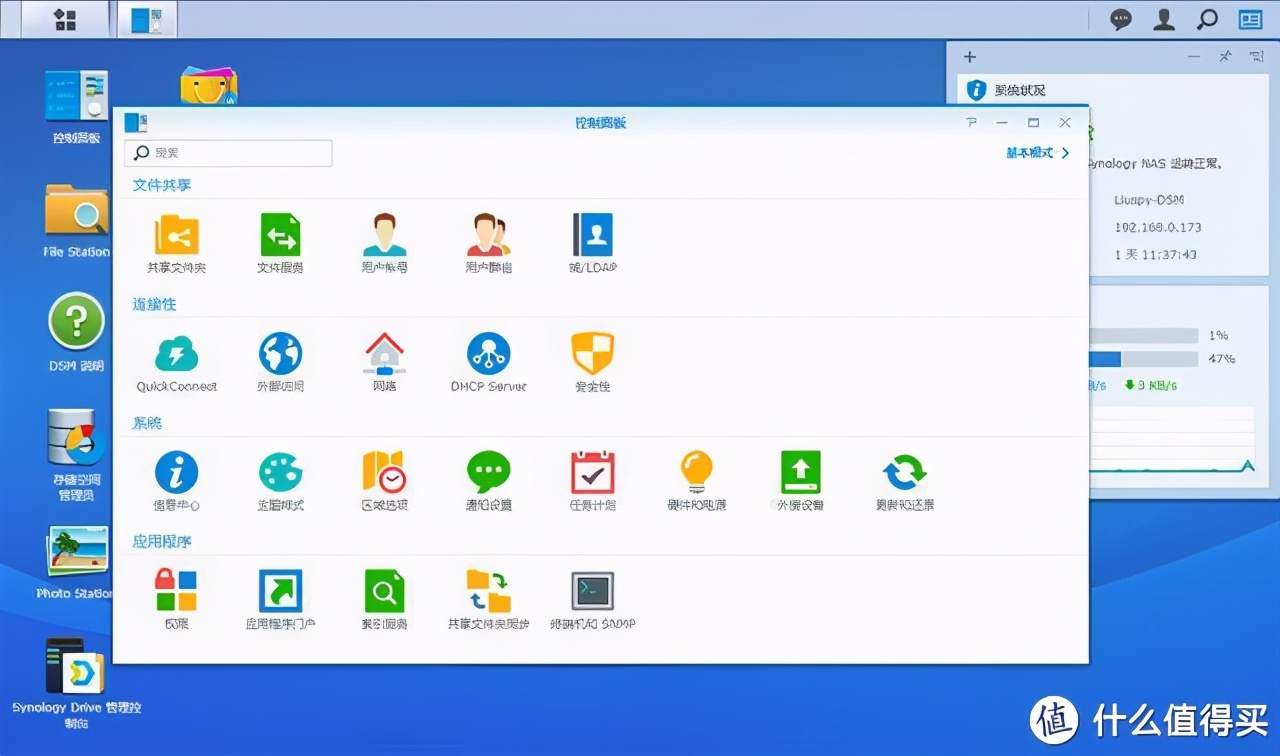Viewport: 1280px width, 756px height.
Task: Show notifications from speech bubble icon
Action: coord(1121,19)
